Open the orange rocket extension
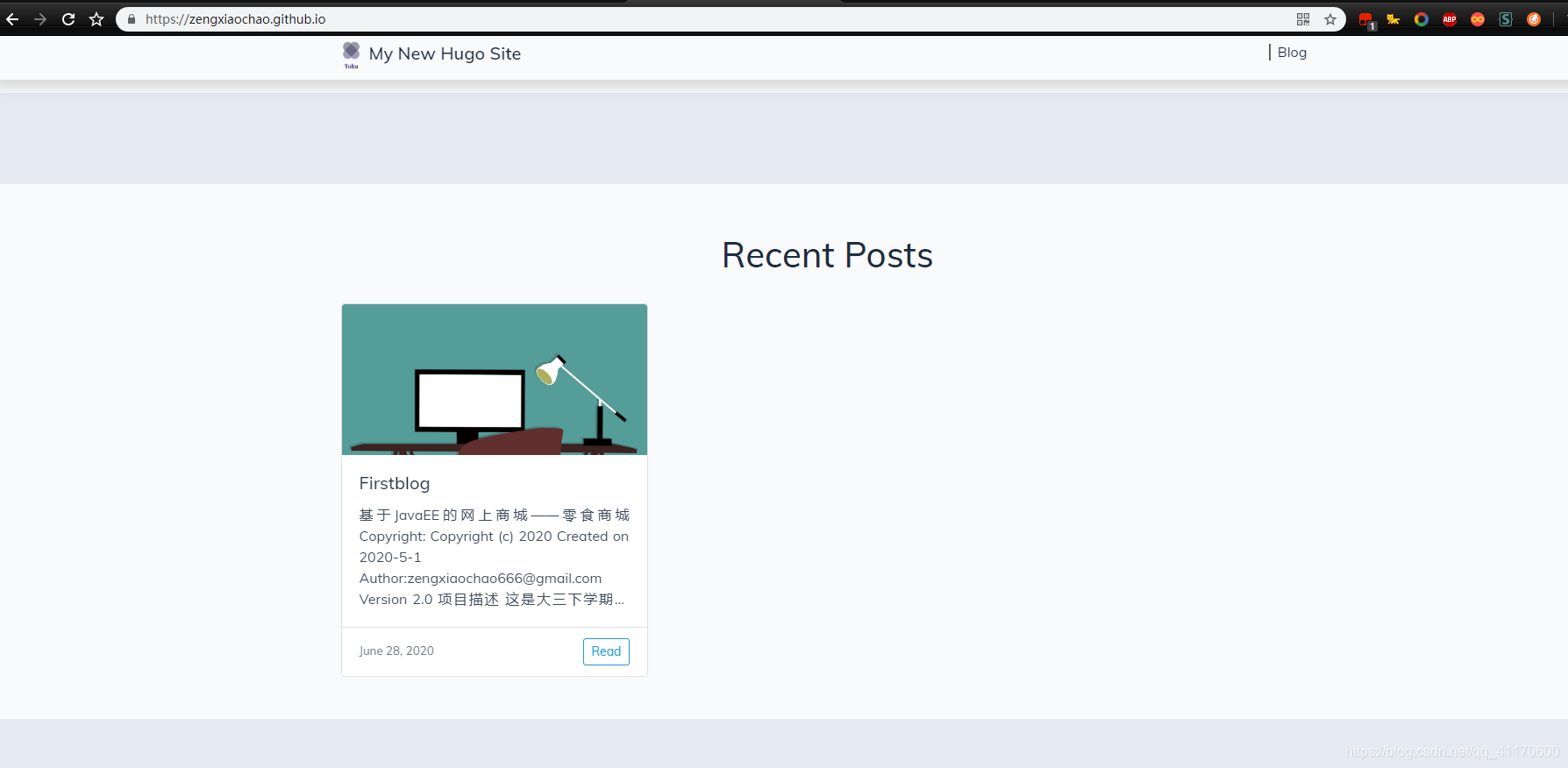The image size is (1568, 768). coord(1534,19)
